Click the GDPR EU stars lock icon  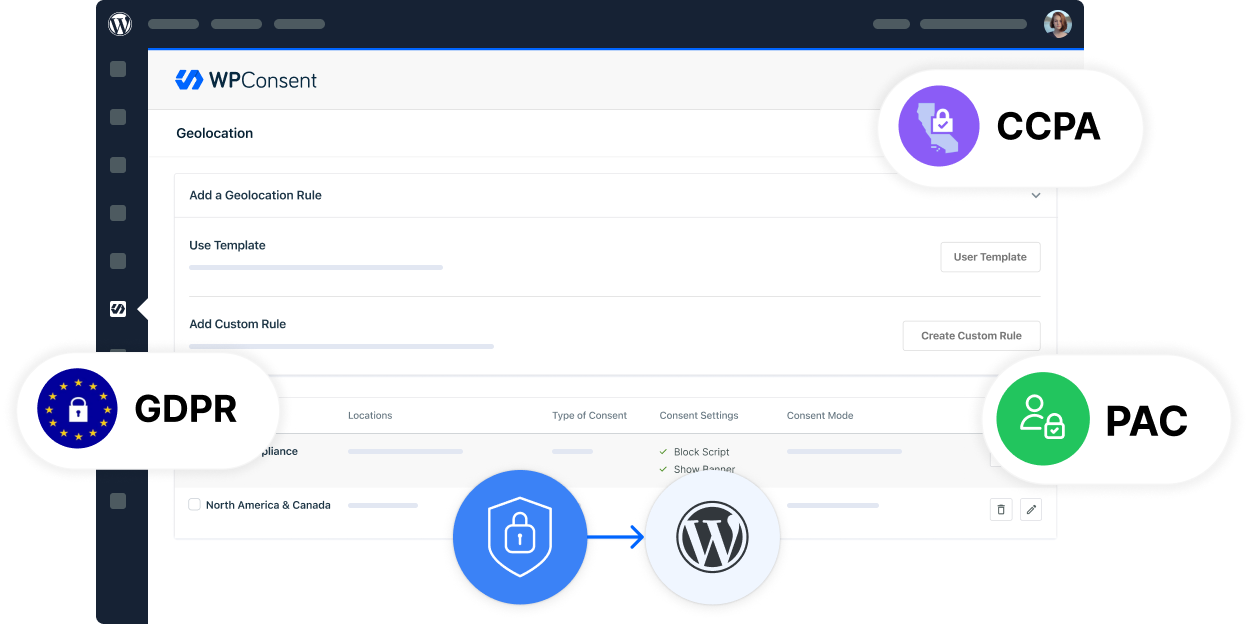point(78,409)
